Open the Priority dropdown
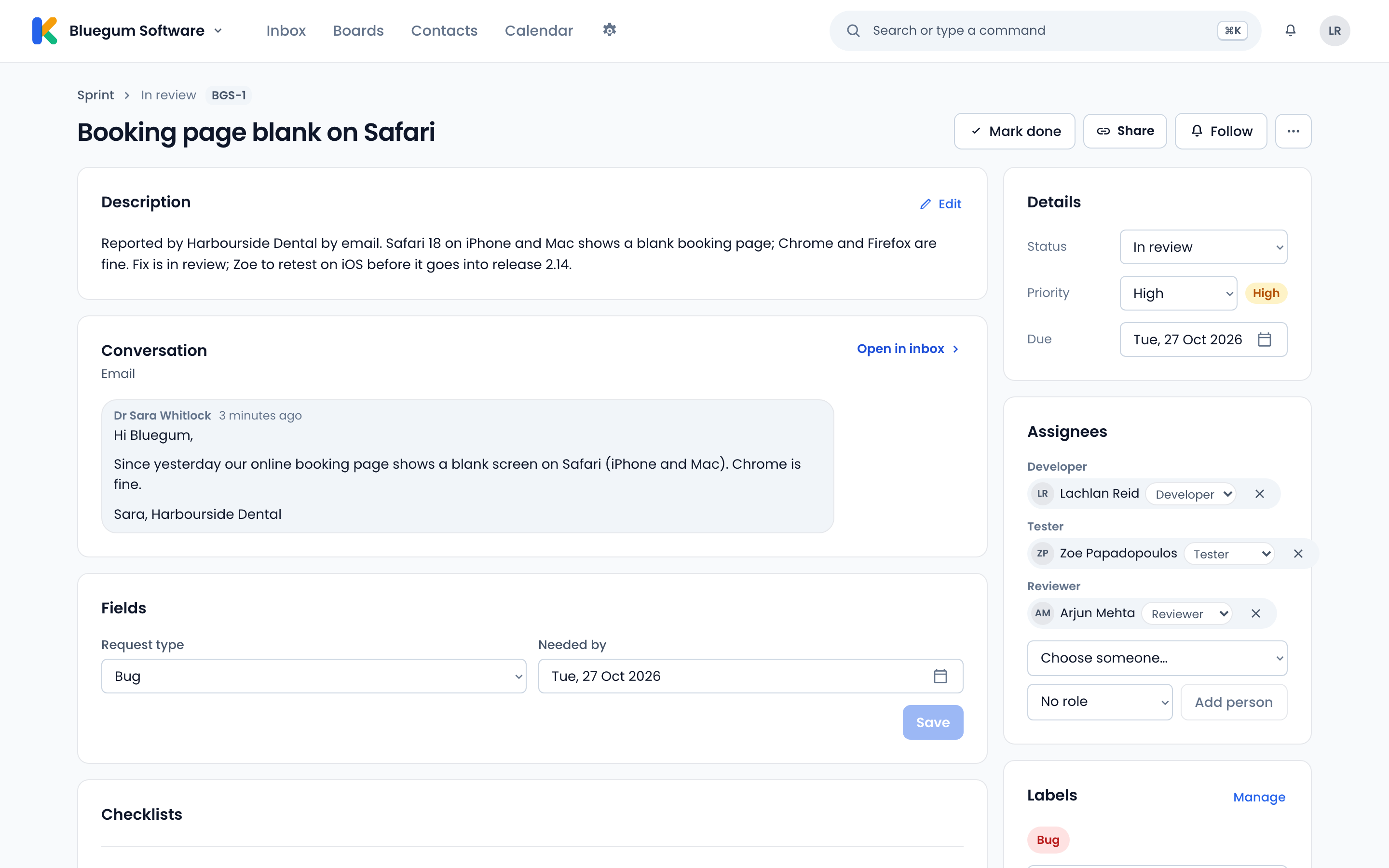 click(1178, 293)
